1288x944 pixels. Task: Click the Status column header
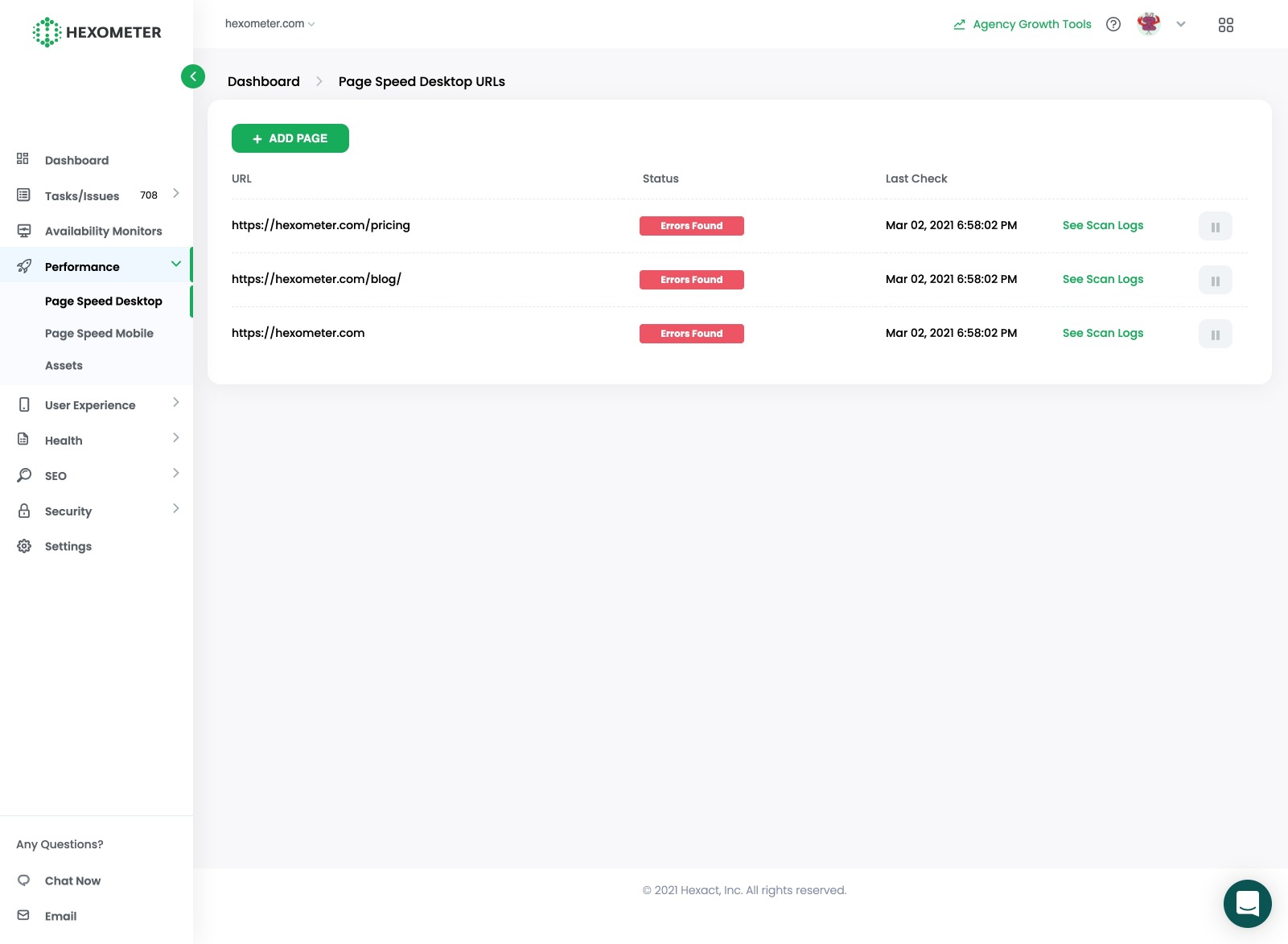660,179
